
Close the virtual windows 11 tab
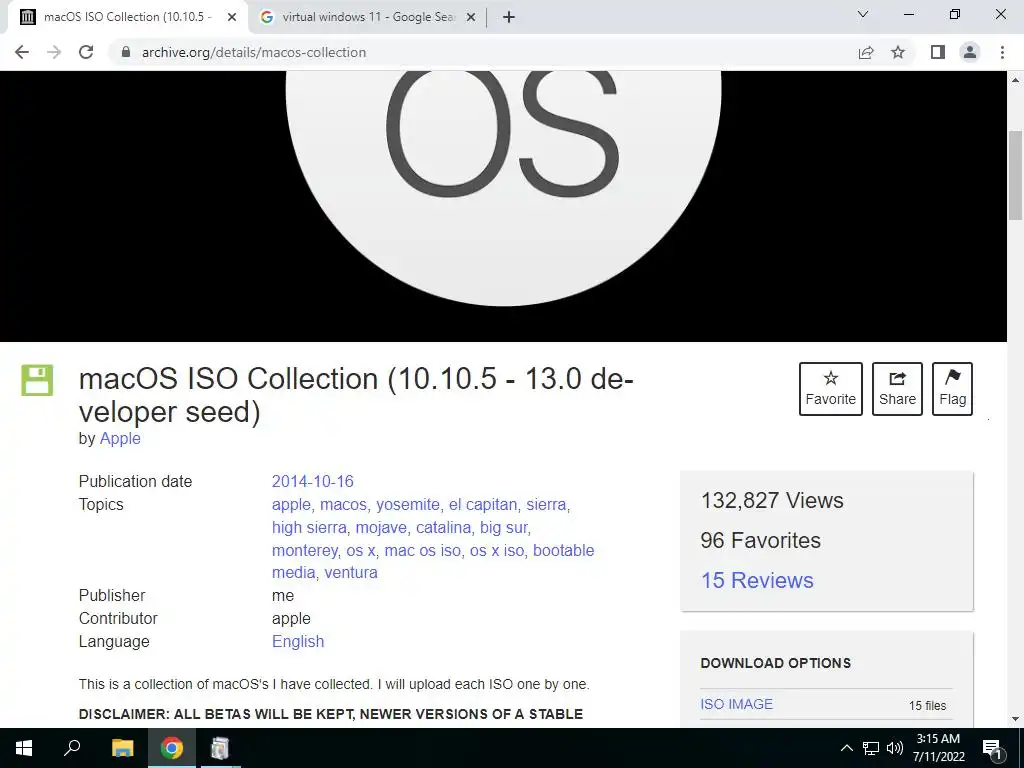tap(471, 17)
